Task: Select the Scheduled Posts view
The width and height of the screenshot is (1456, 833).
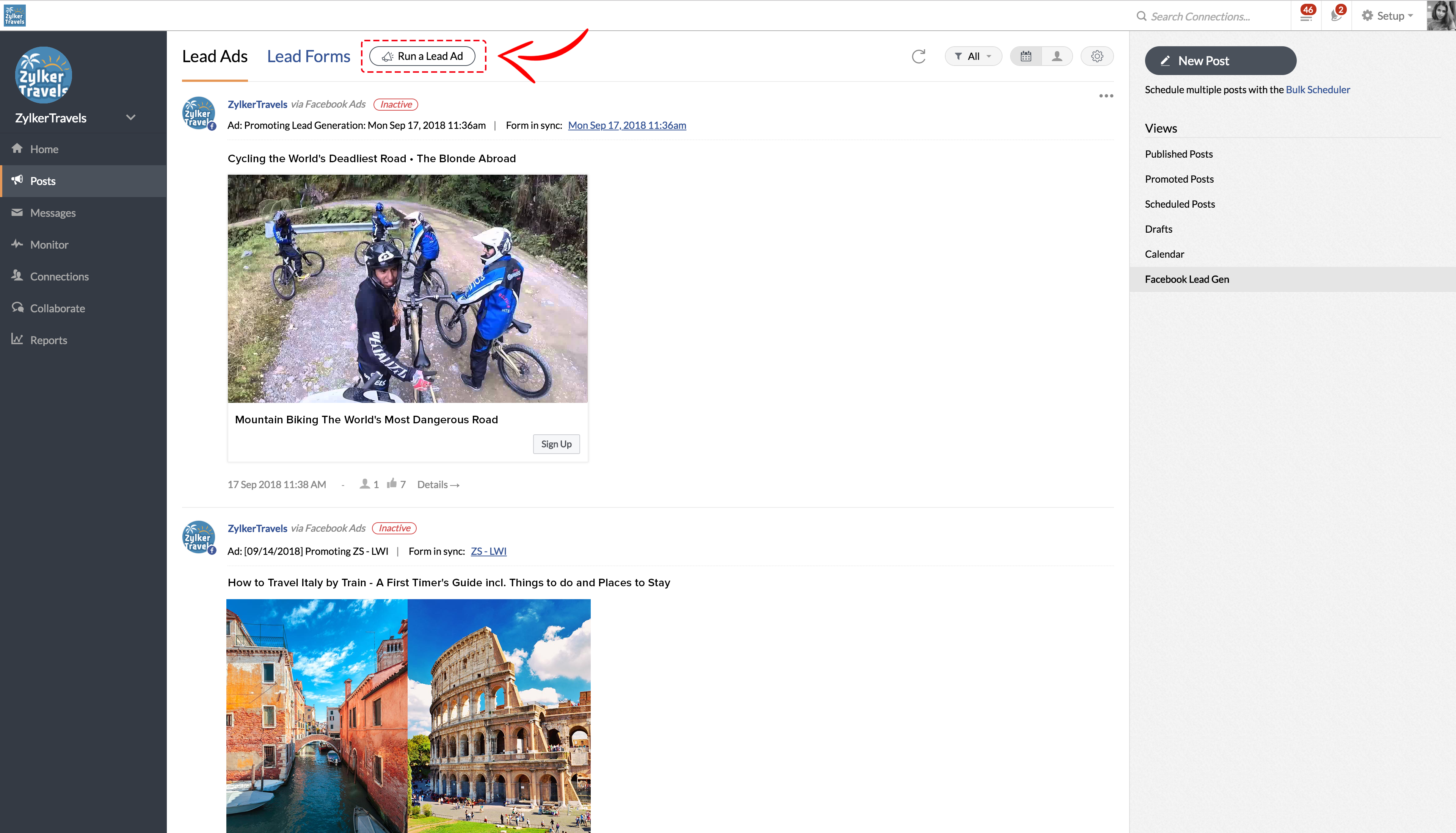Action: click(1180, 204)
